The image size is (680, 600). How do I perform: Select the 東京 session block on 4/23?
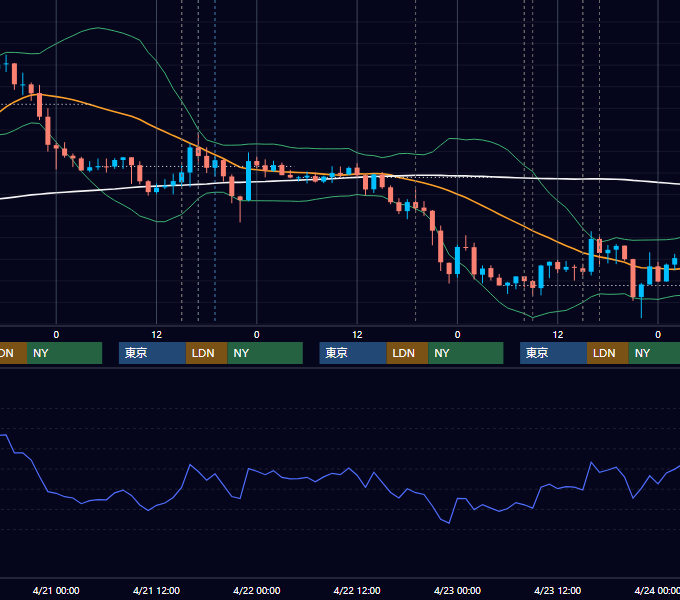click(x=553, y=353)
